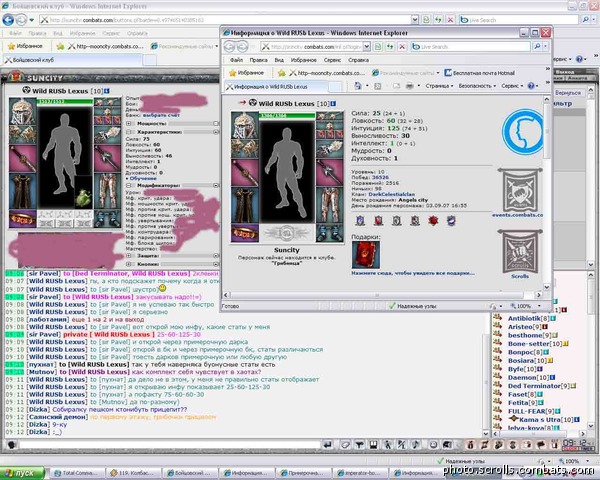The image size is (600, 480).
Task: Click the stop loading X icon in popup
Action: coord(402,47)
